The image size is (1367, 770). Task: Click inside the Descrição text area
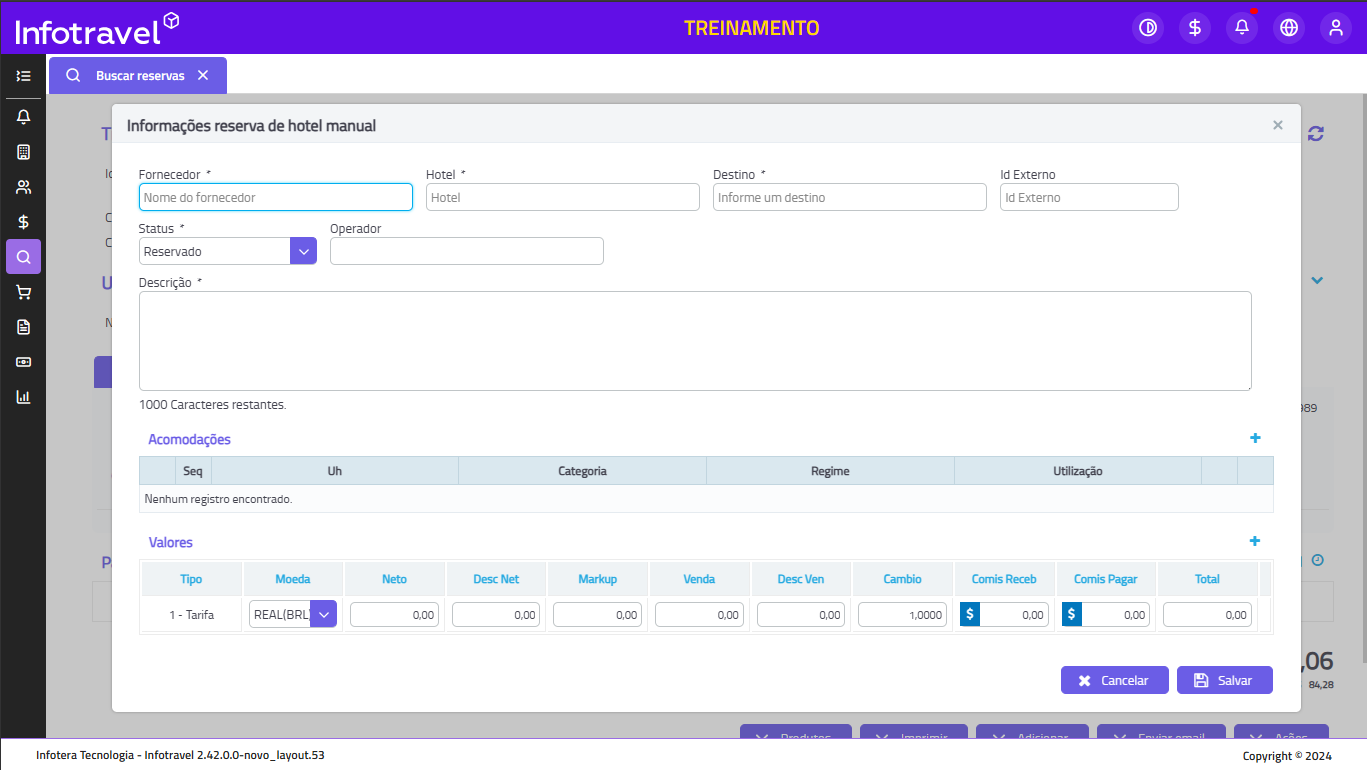click(x=694, y=340)
